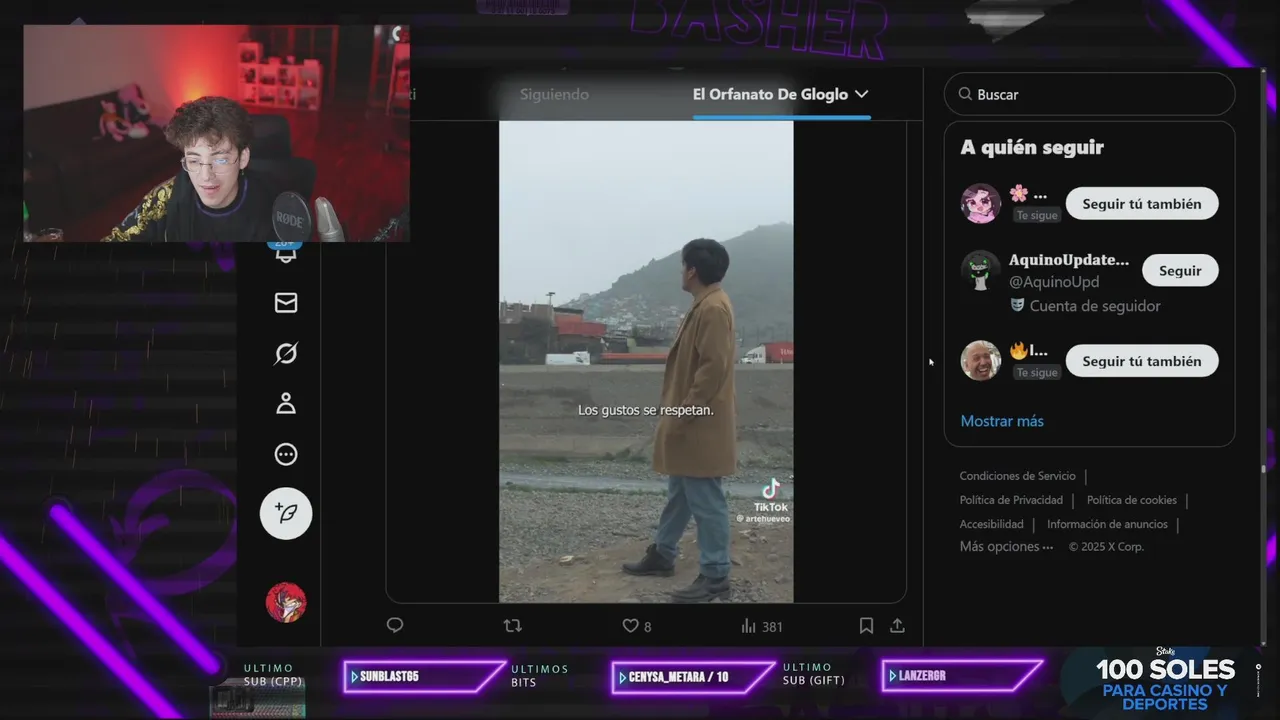Open Accesibilidad link

point(992,524)
